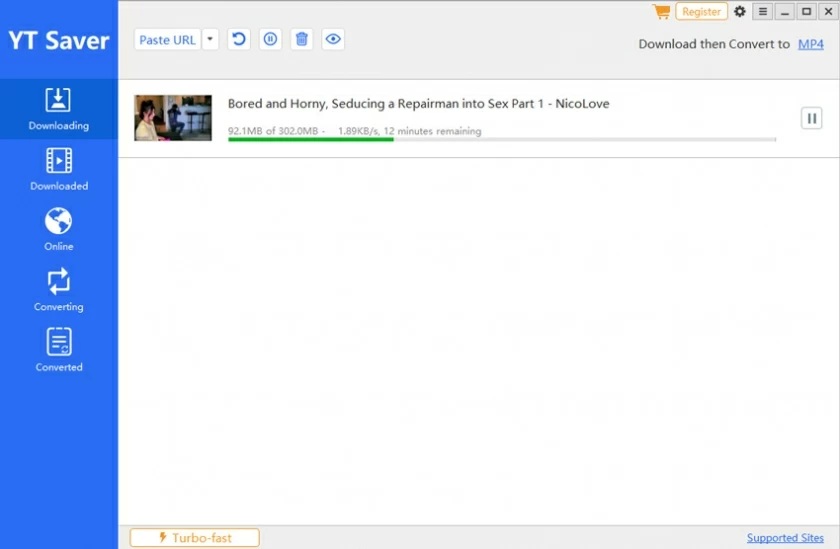Click the Register button
Image resolution: width=840 pixels, height=549 pixels.
[701, 11]
